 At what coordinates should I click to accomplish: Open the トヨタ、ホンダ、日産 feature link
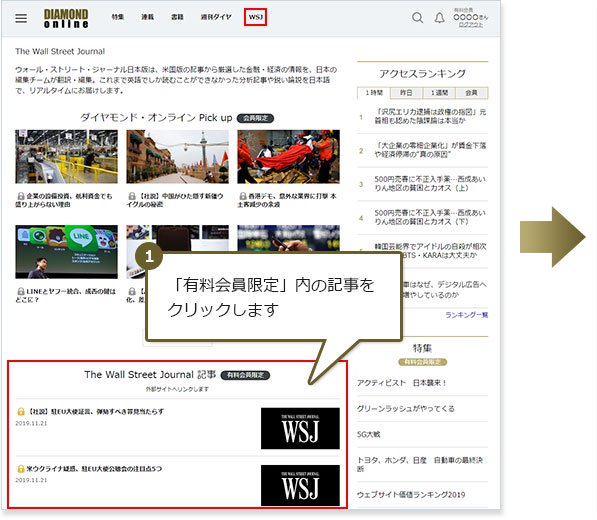(x=420, y=464)
